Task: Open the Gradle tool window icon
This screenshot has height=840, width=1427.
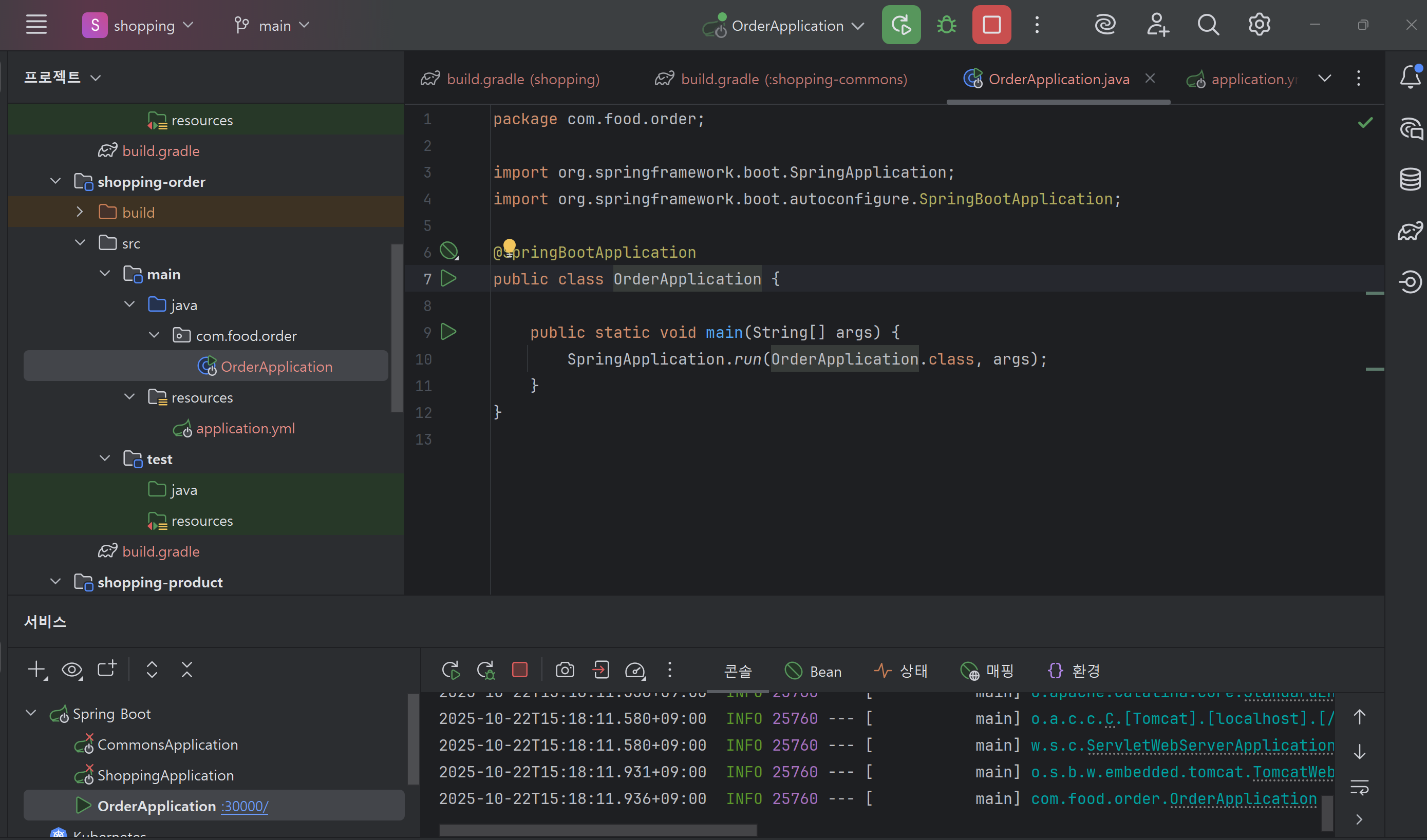Action: coord(1410,231)
